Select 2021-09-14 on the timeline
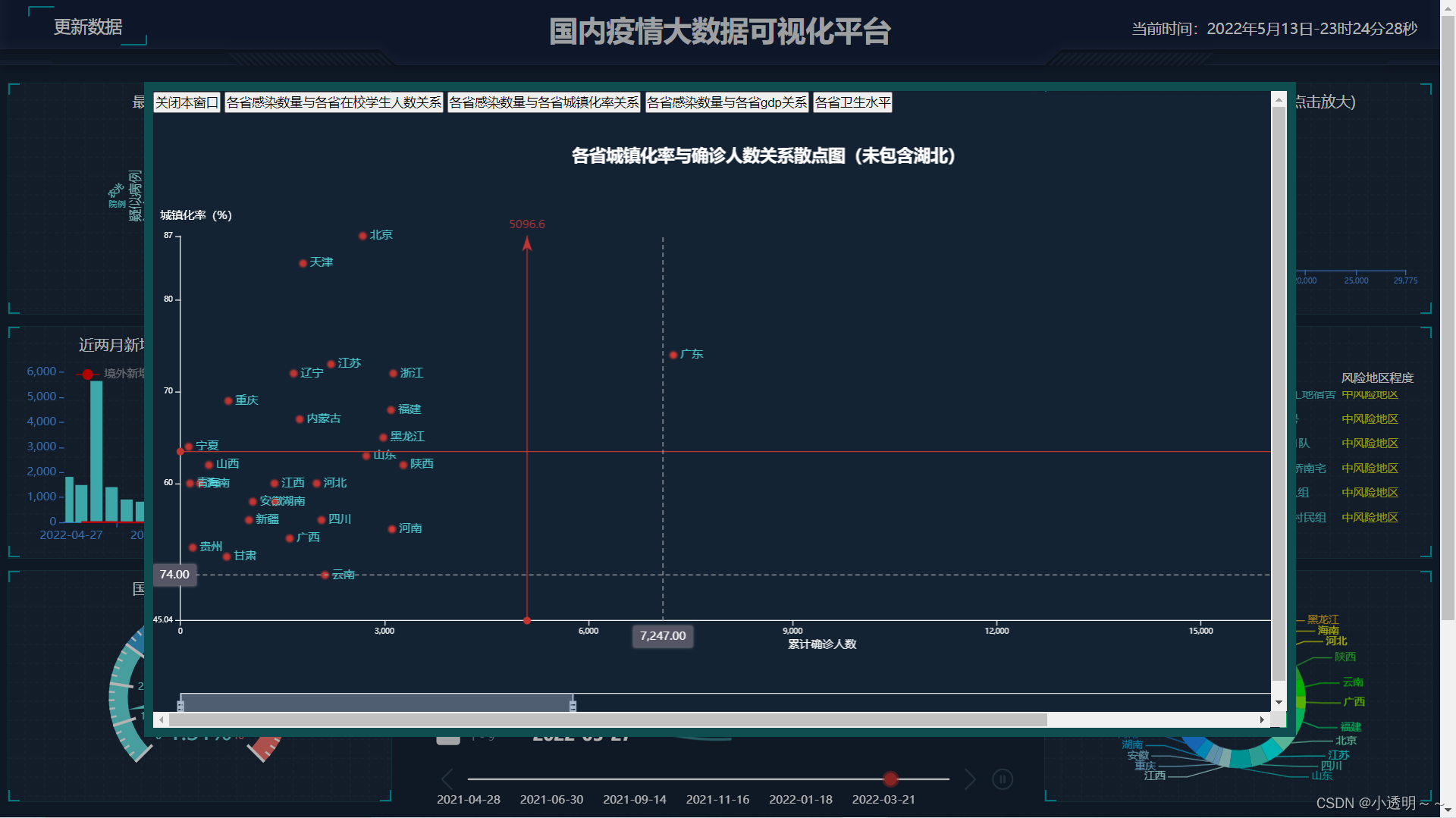Screen dimensions: 1456x818 (635, 800)
